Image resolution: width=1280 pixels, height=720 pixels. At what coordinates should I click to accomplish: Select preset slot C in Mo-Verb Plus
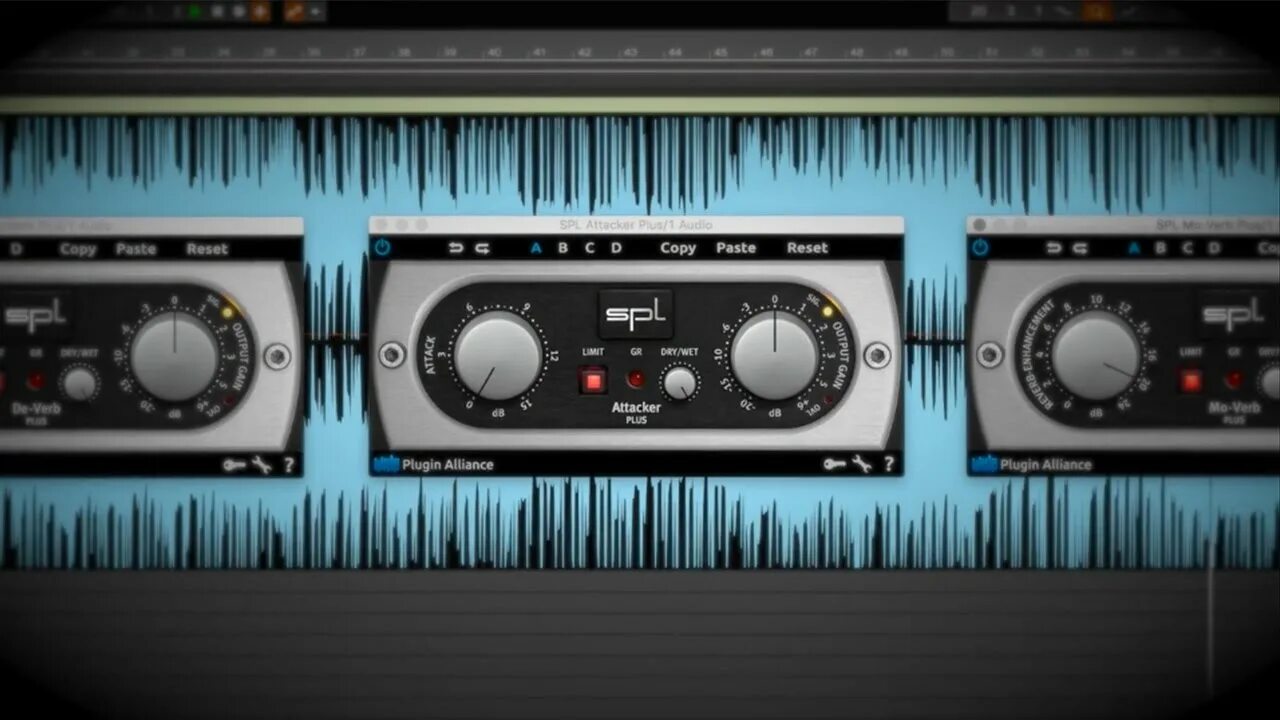pyautogui.click(x=1187, y=248)
